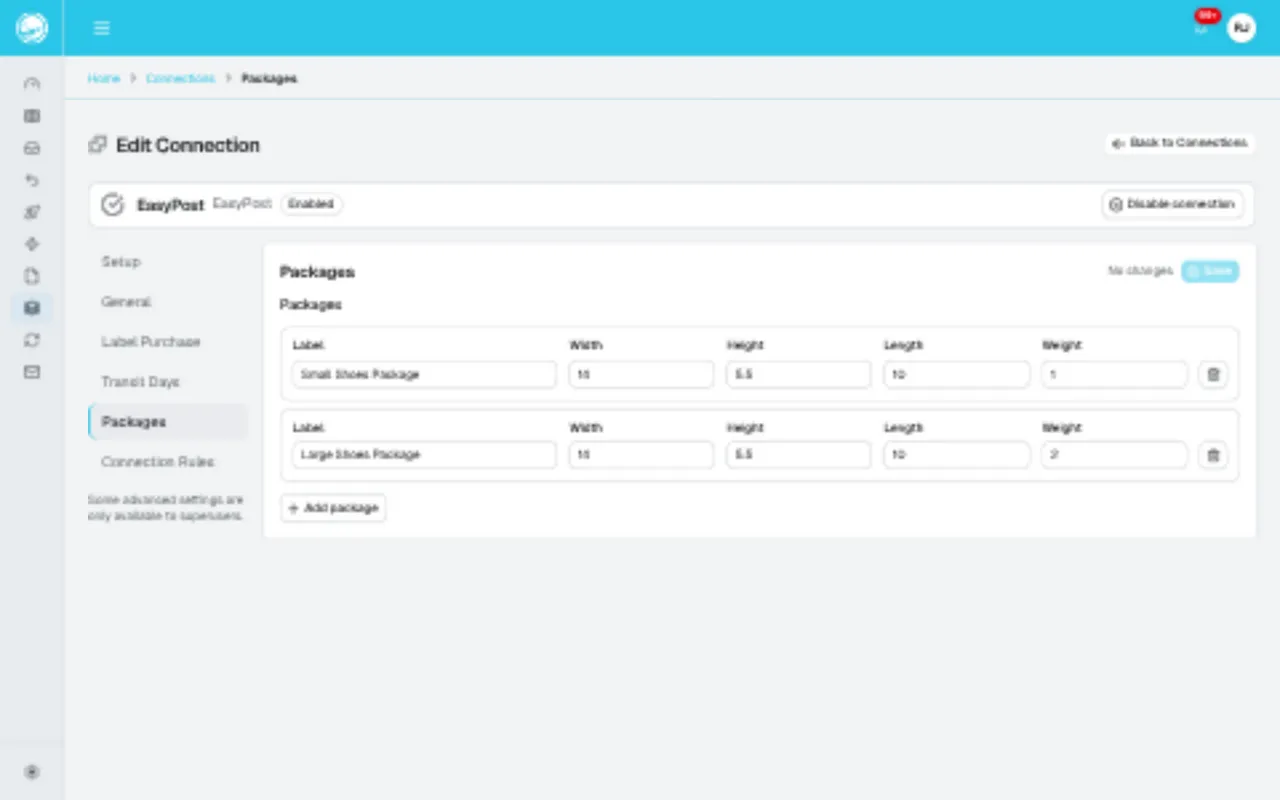The width and height of the screenshot is (1280, 800).
Task: Click Back to Connections button
Action: click(1179, 143)
